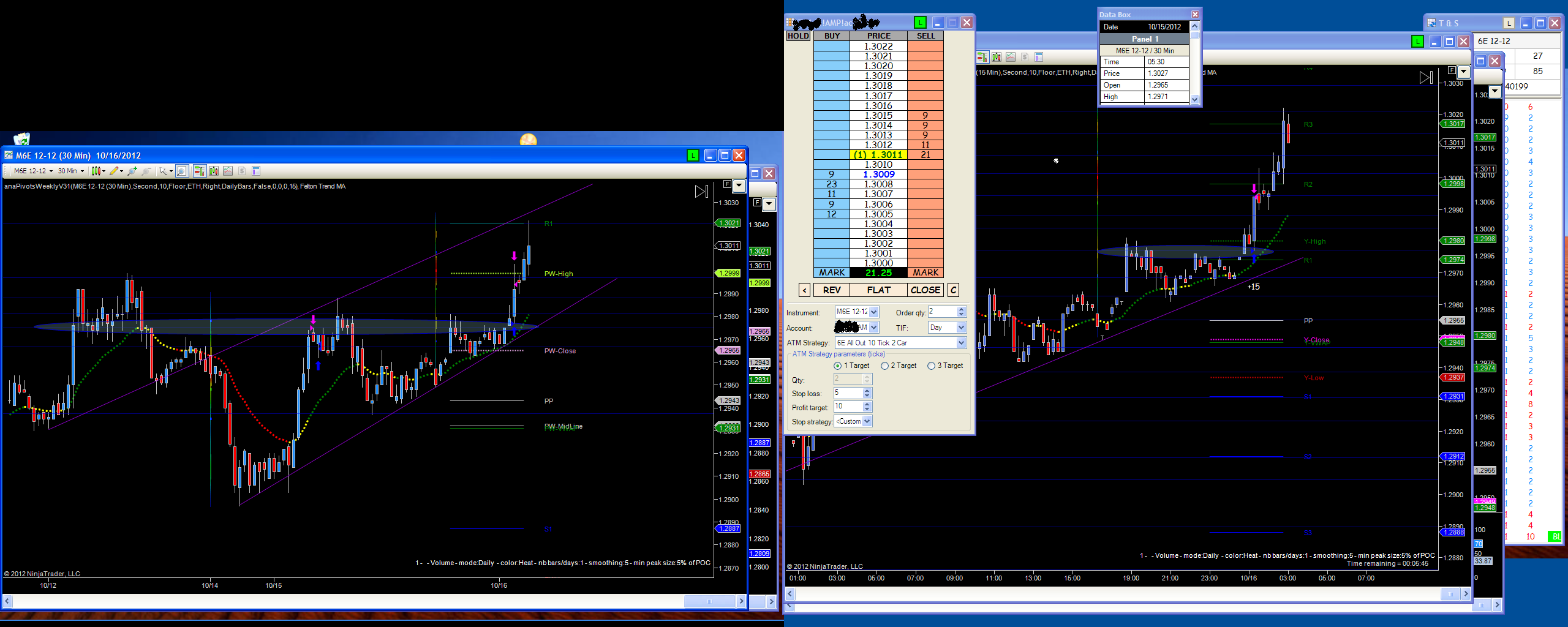Click green L link button on right chart
The image size is (1568, 627).
pyautogui.click(x=1417, y=42)
